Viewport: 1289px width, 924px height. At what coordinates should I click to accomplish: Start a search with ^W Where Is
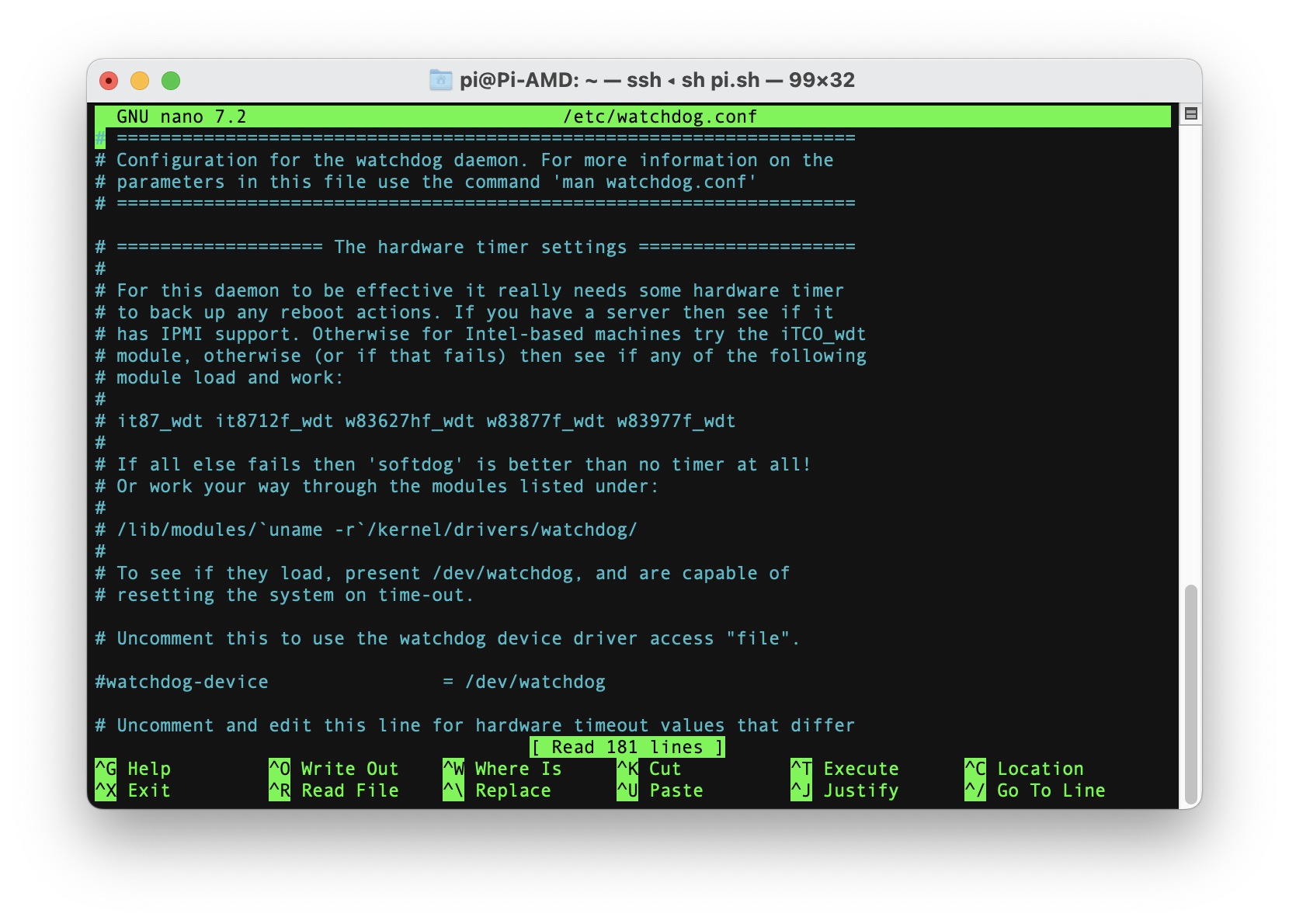coord(505,769)
